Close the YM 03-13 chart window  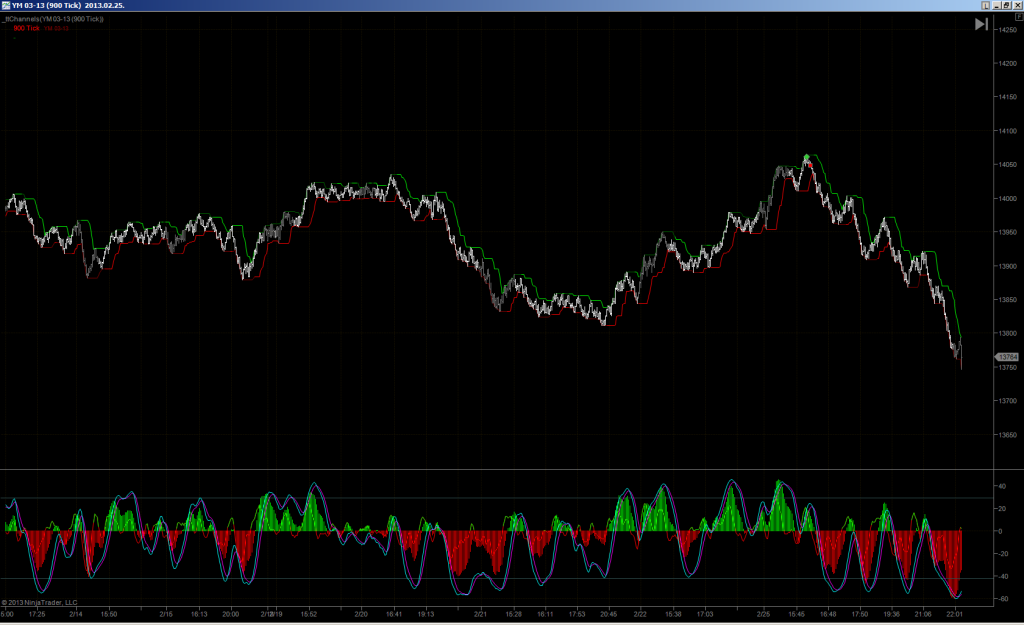[x=1017, y=5]
